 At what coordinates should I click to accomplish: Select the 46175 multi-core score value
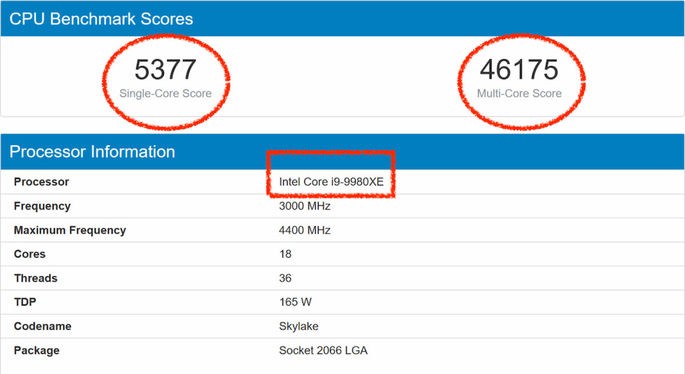click(519, 69)
